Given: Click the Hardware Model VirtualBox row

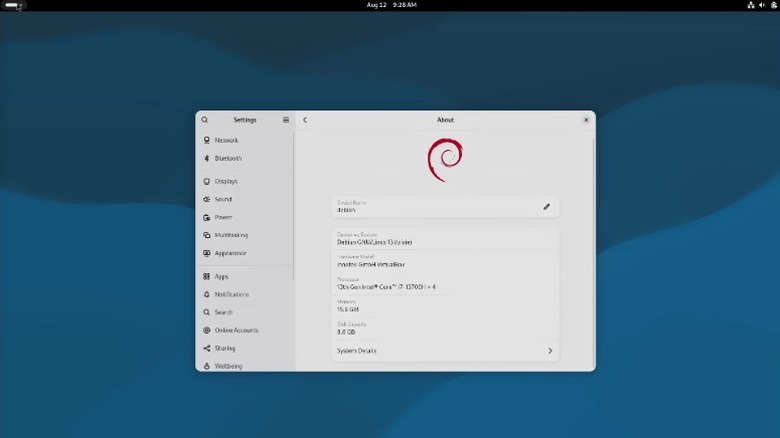Looking at the screenshot, I should click(x=445, y=261).
